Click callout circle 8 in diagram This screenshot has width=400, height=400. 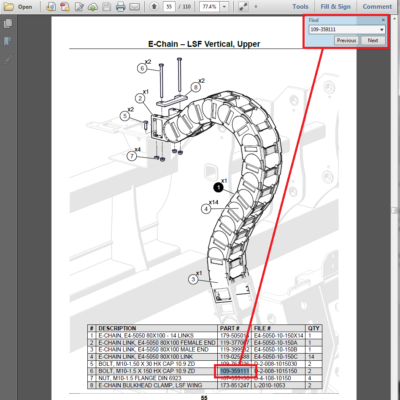[195, 87]
